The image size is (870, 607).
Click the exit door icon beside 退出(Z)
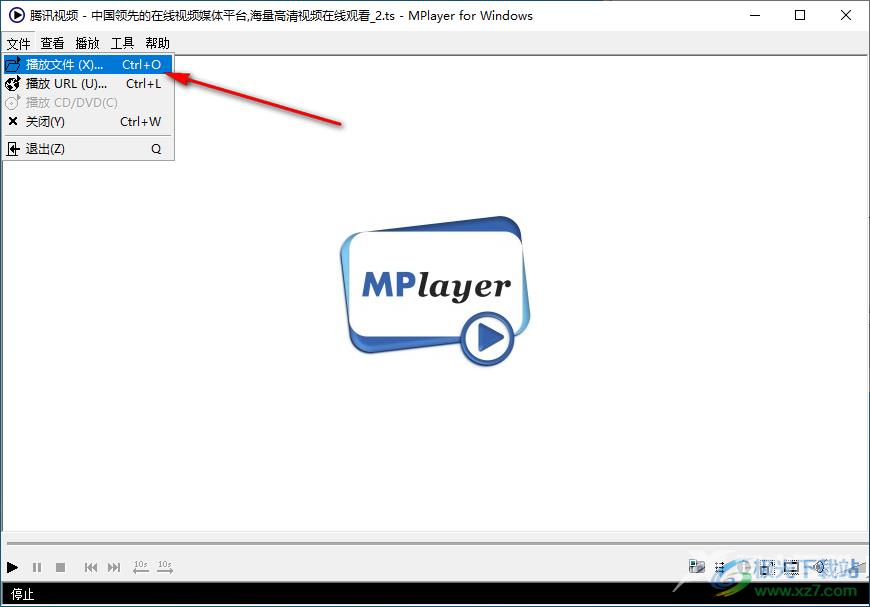[13, 149]
